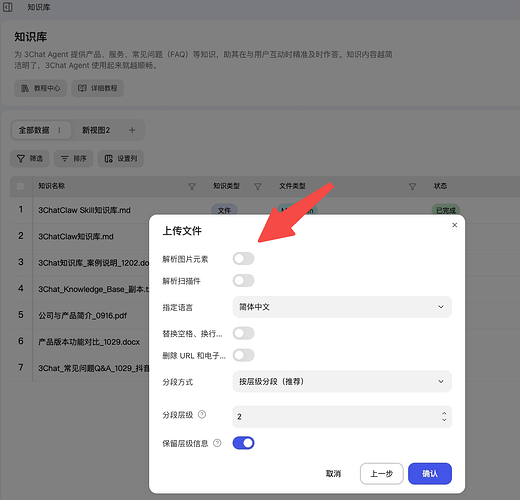
Task: Add a new view with plus icon
Action: pos(132,130)
